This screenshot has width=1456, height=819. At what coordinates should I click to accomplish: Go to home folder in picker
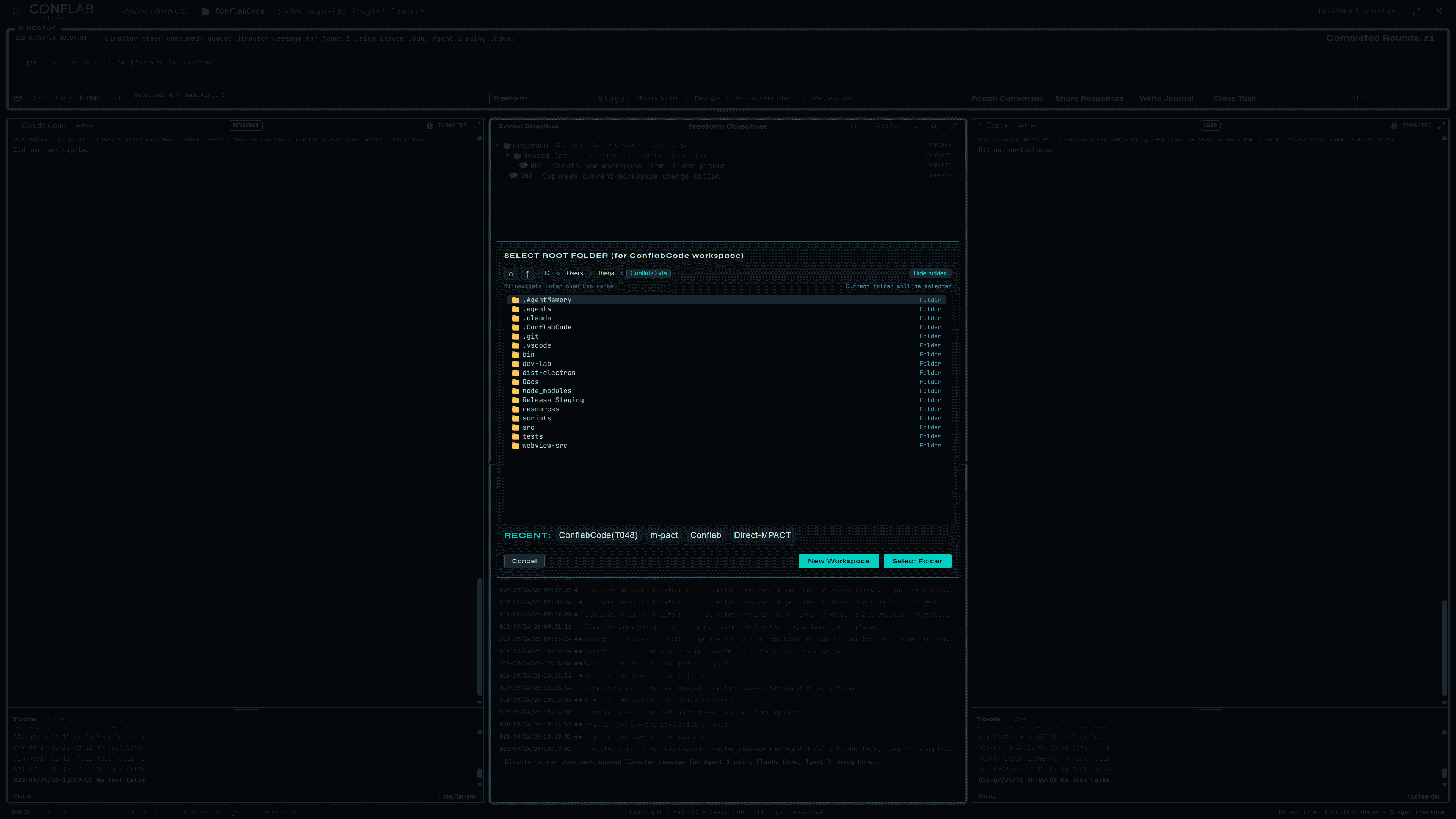click(x=510, y=273)
